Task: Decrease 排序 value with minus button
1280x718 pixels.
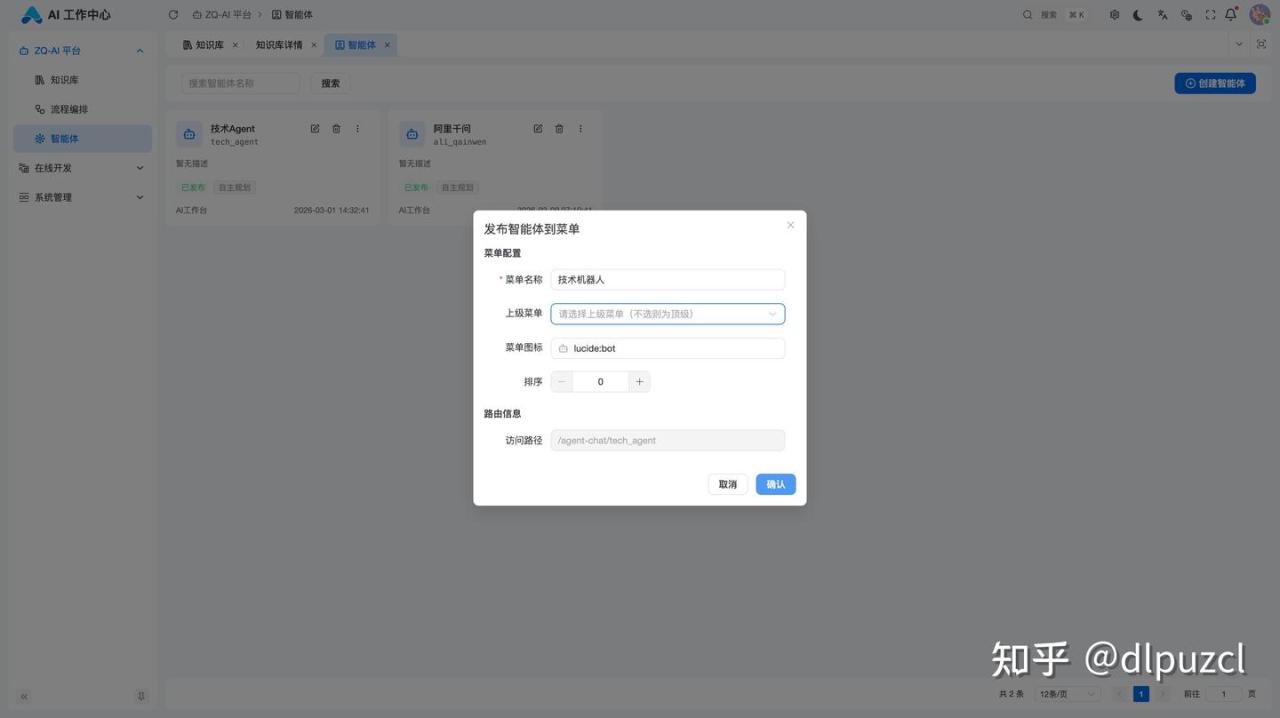Action: pos(562,382)
